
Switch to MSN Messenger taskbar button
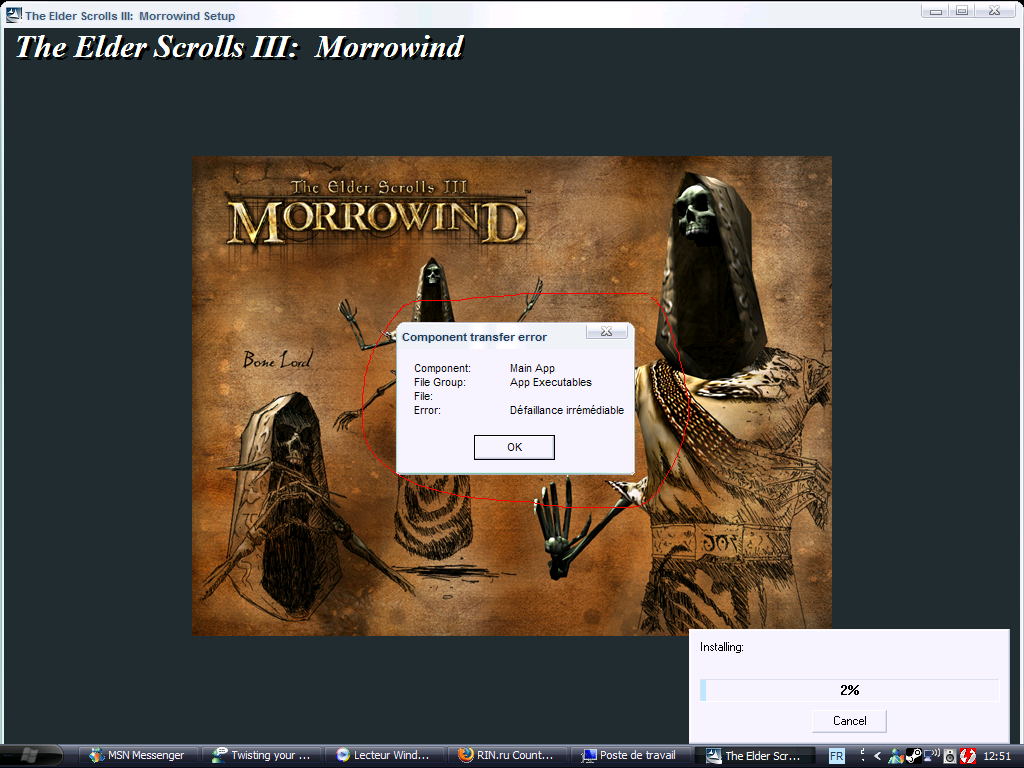[138, 756]
